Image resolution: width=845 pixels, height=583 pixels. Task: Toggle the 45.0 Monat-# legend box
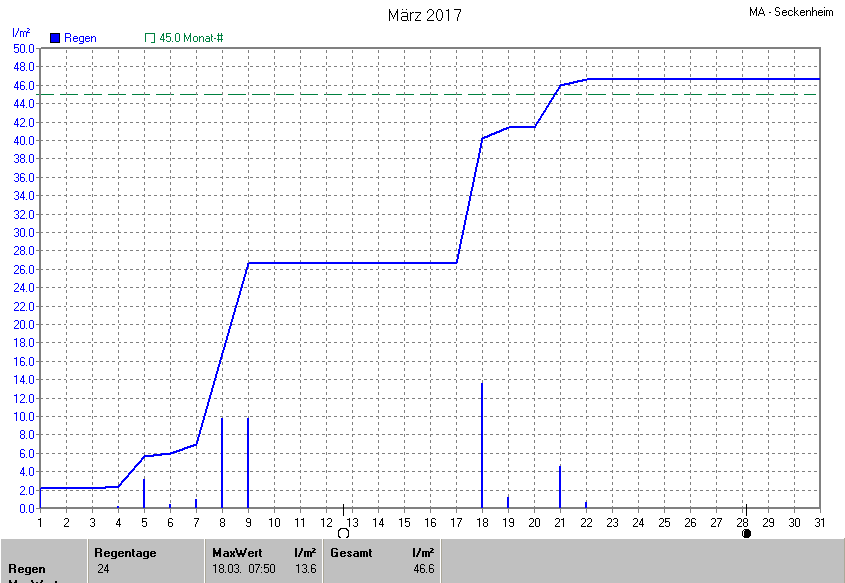point(150,38)
